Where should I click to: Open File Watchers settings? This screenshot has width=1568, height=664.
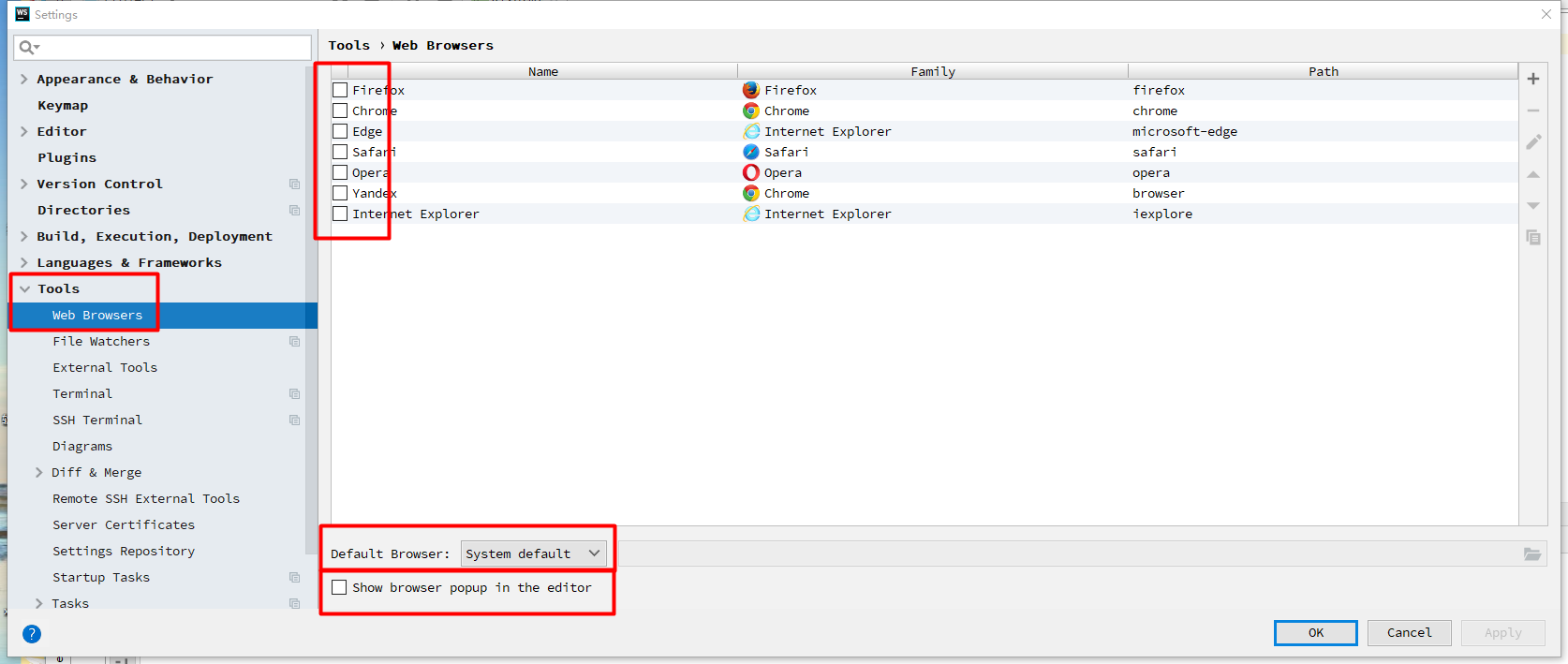click(x=101, y=342)
